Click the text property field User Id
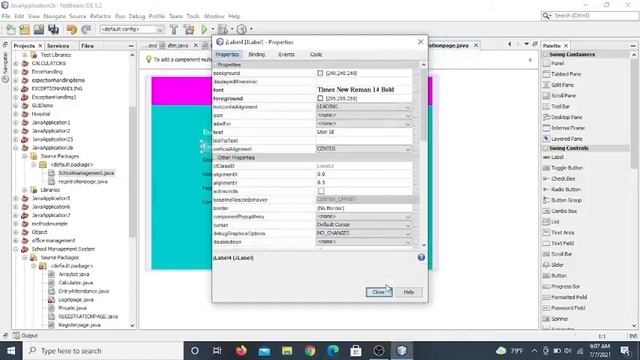The image size is (640, 360). tap(364, 132)
